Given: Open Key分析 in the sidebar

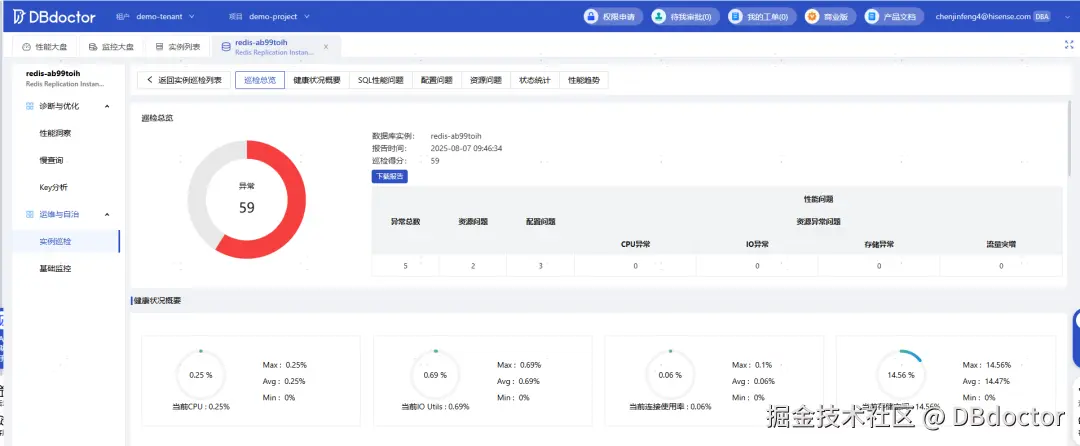Looking at the screenshot, I should [54, 187].
